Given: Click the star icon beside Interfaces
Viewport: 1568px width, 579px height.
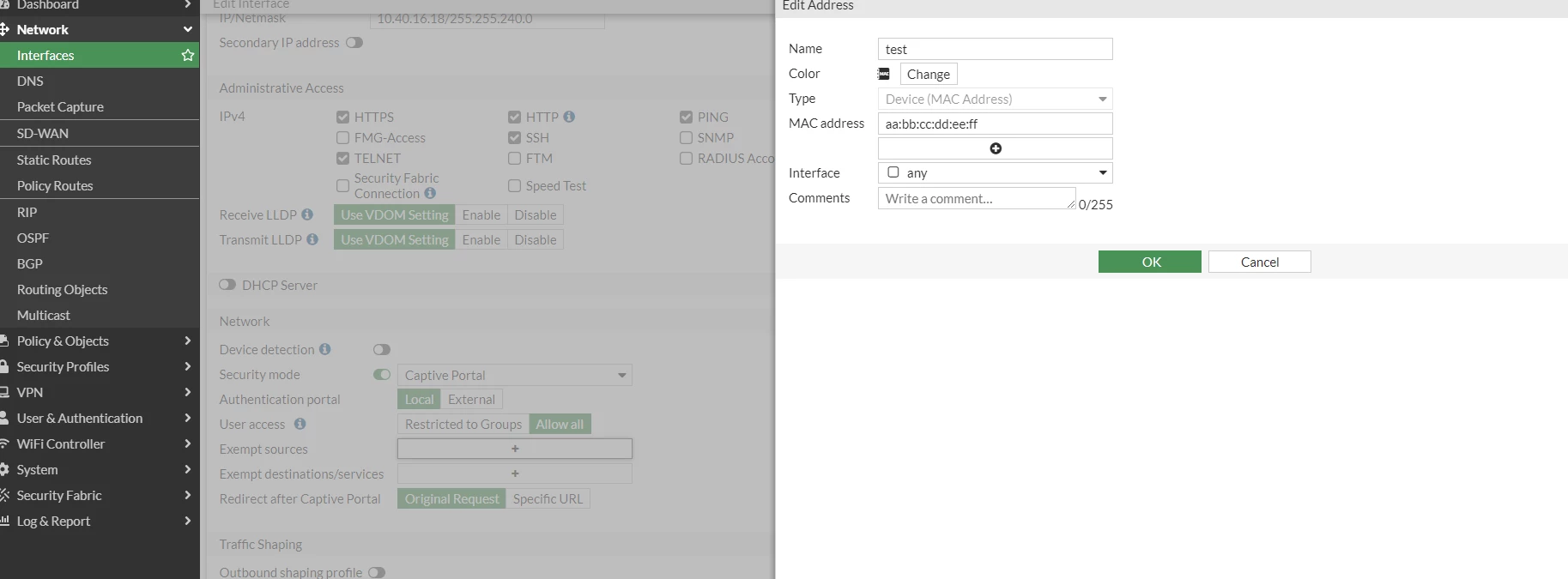Looking at the screenshot, I should click(x=188, y=55).
